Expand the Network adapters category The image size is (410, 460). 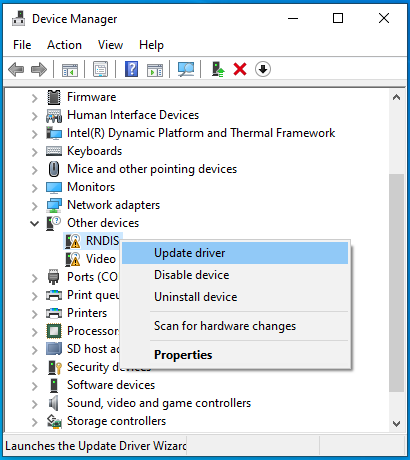pyautogui.click(x=34, y=206)
